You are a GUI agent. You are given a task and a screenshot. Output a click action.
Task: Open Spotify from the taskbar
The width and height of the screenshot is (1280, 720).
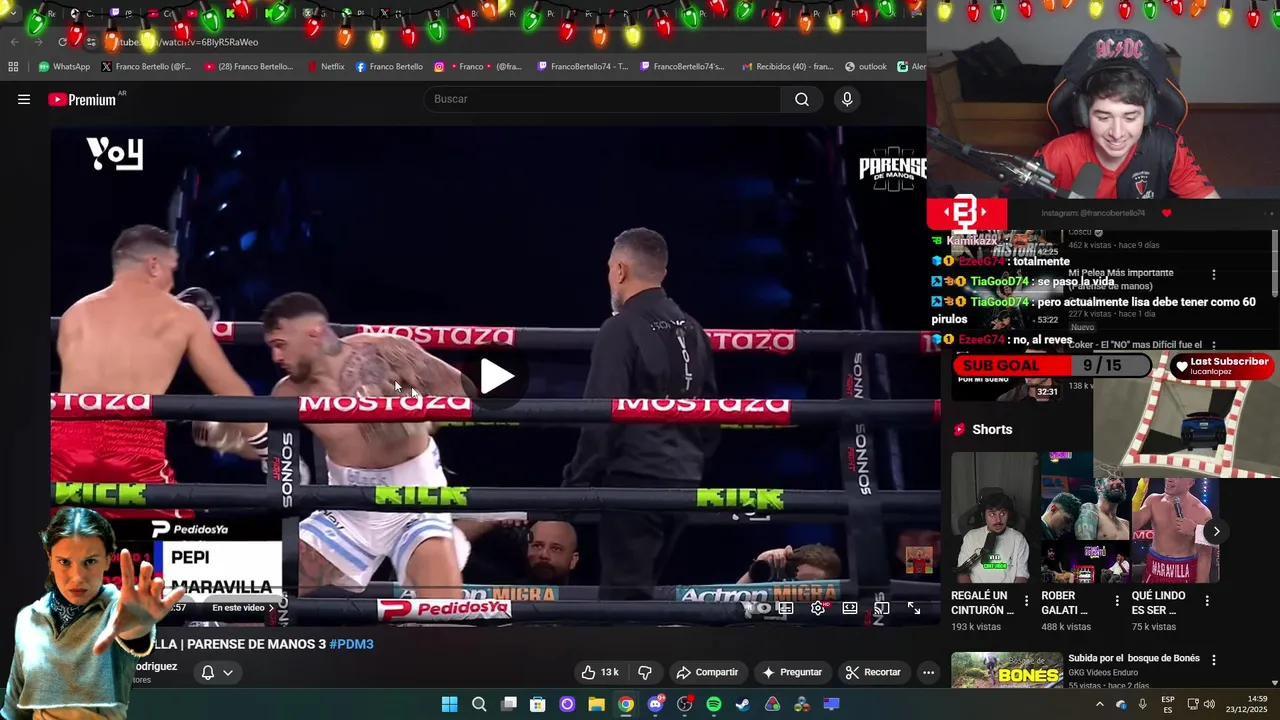pos(714,704)
